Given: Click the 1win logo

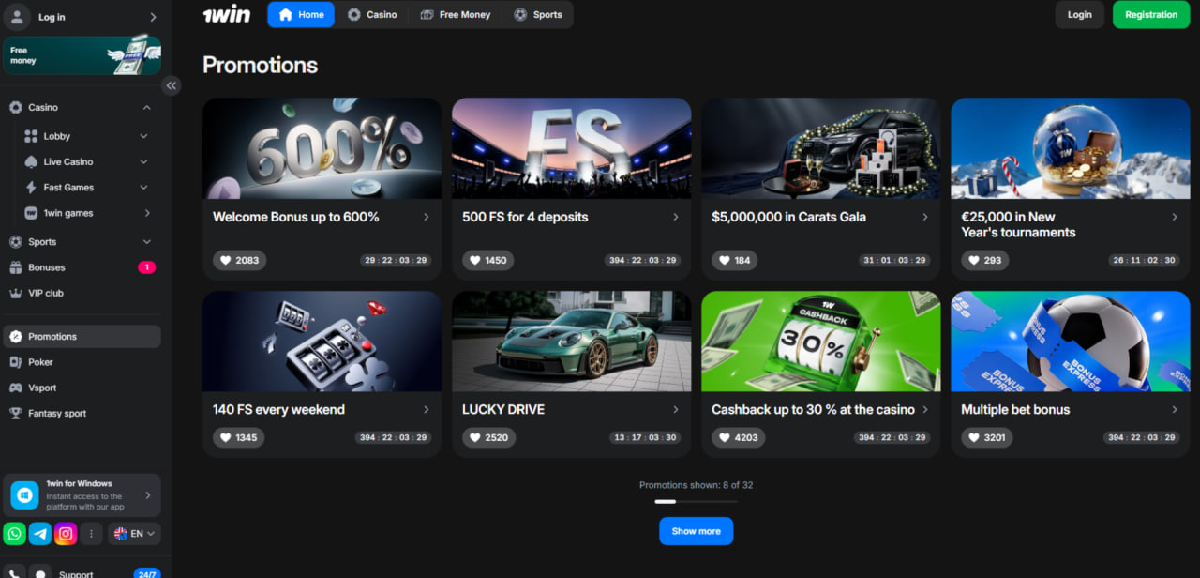Looking at the screenshot, I should click(226, 15).
